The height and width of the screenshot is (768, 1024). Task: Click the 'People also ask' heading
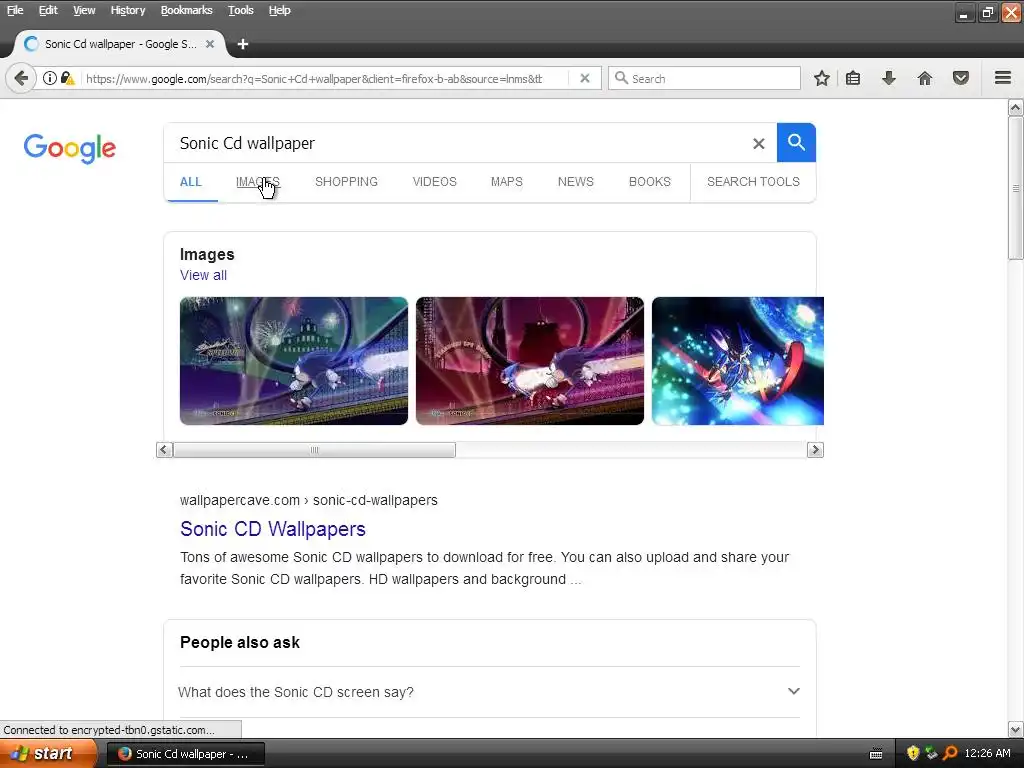(240, 643)
